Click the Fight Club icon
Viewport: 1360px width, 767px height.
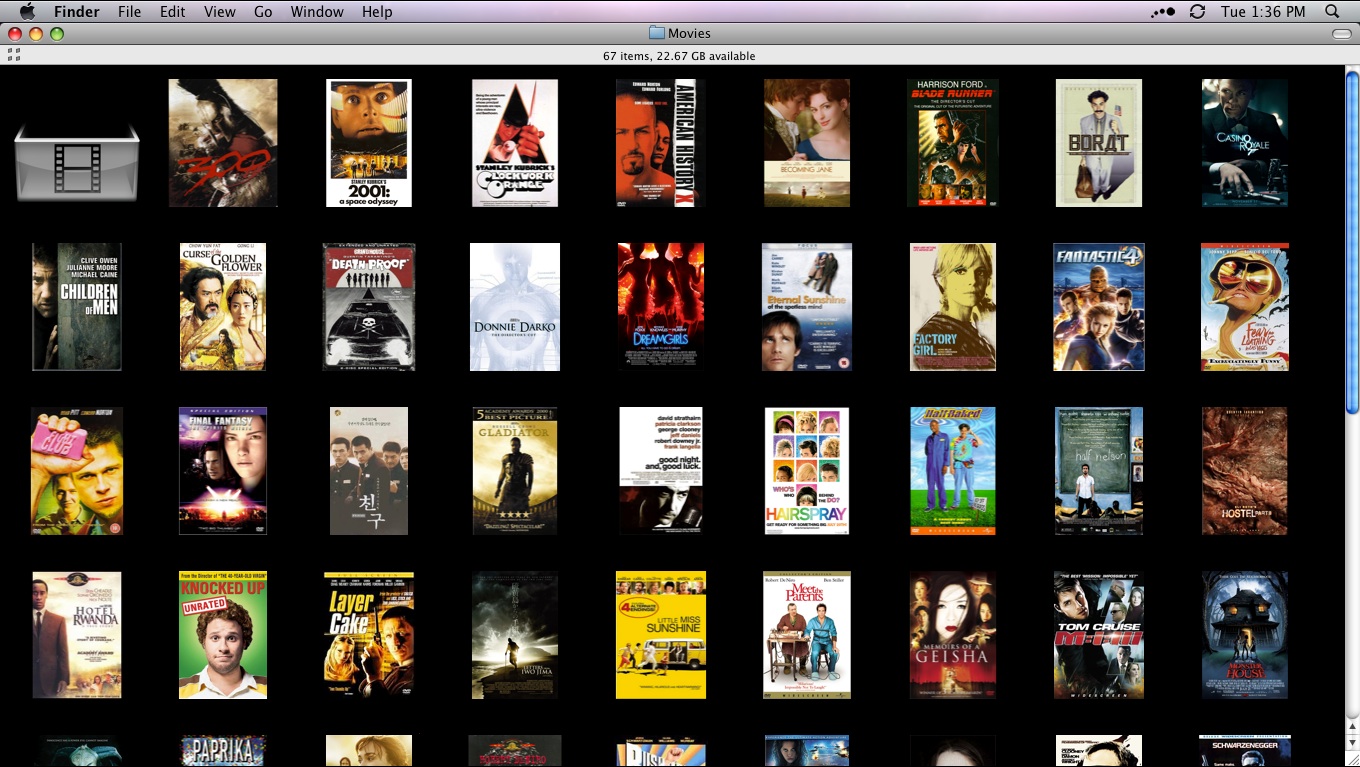pyautogui.click(x=77, y=471)
